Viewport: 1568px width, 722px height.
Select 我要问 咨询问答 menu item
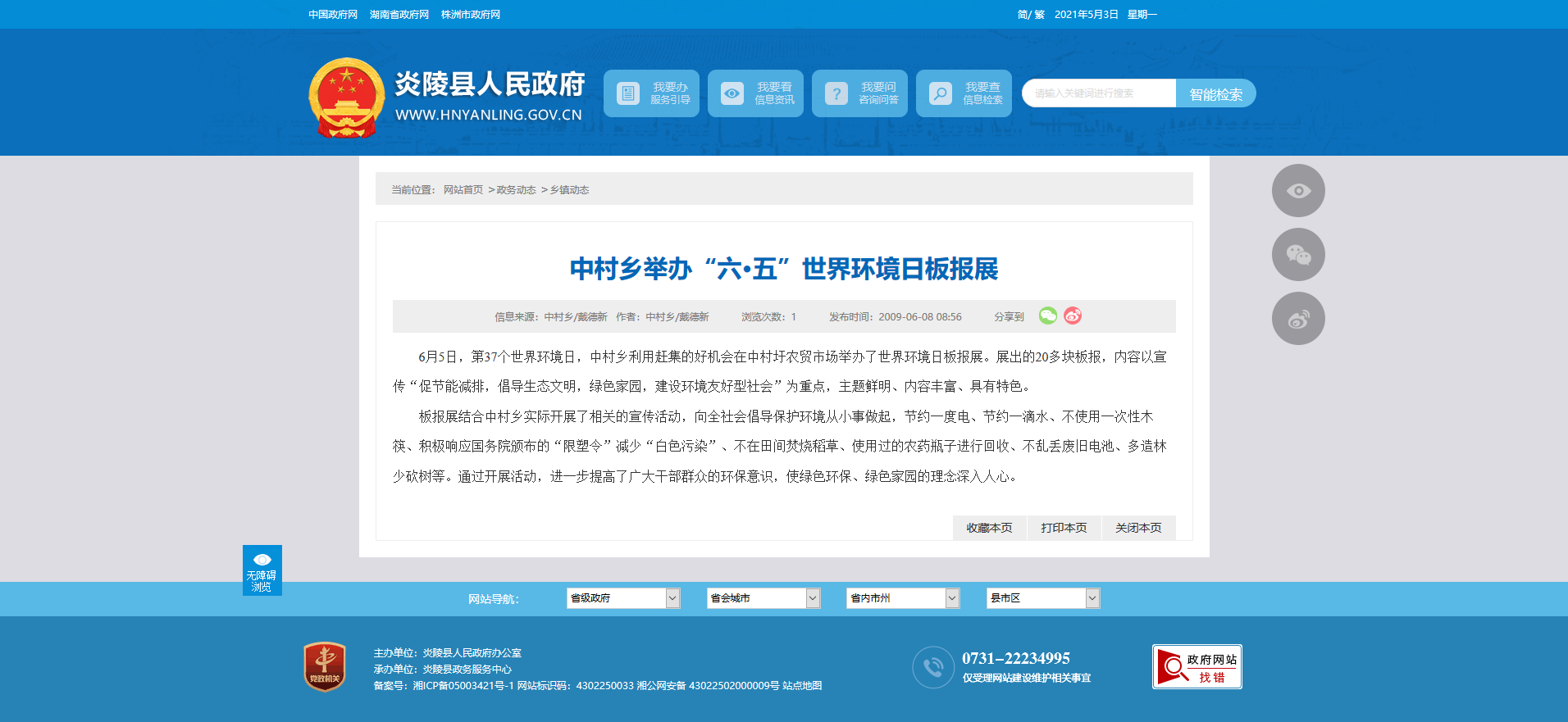(x=859, y=93)
